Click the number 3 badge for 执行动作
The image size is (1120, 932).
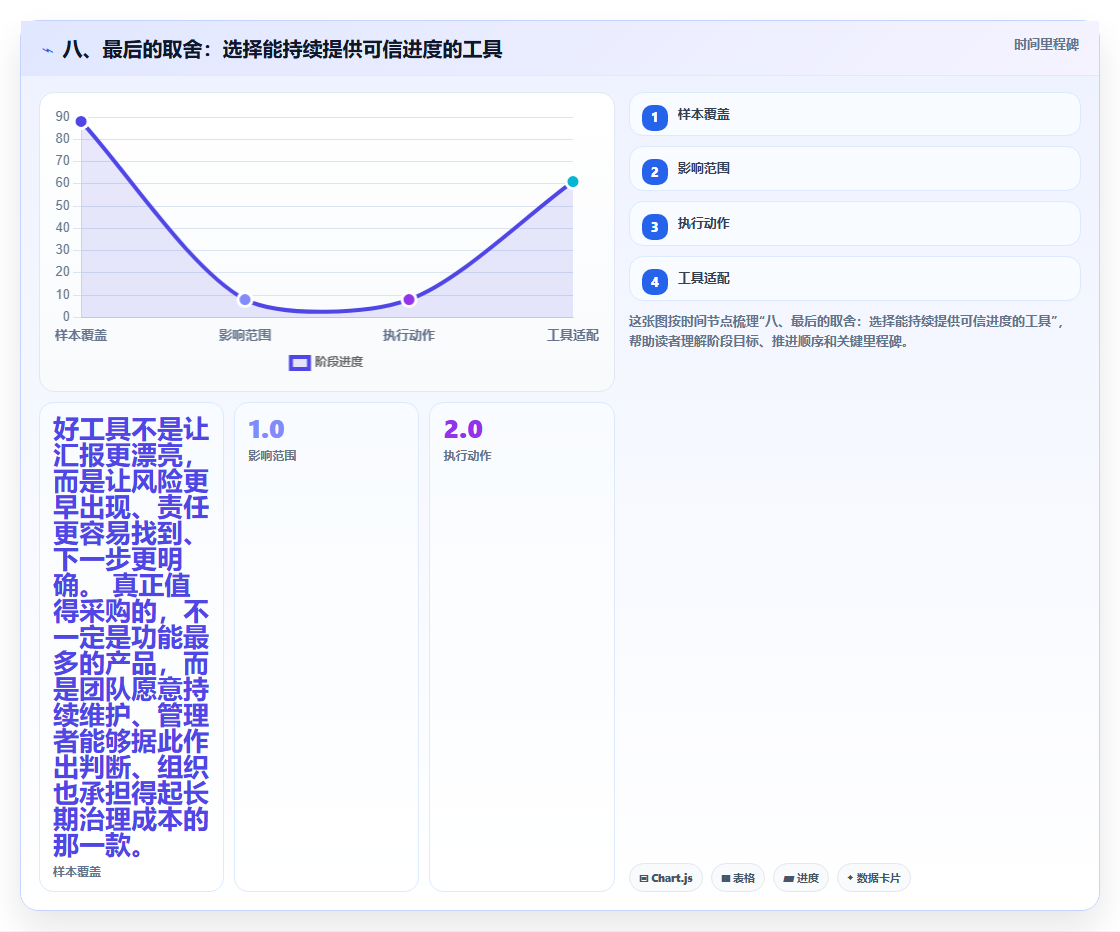coord(654,226)
